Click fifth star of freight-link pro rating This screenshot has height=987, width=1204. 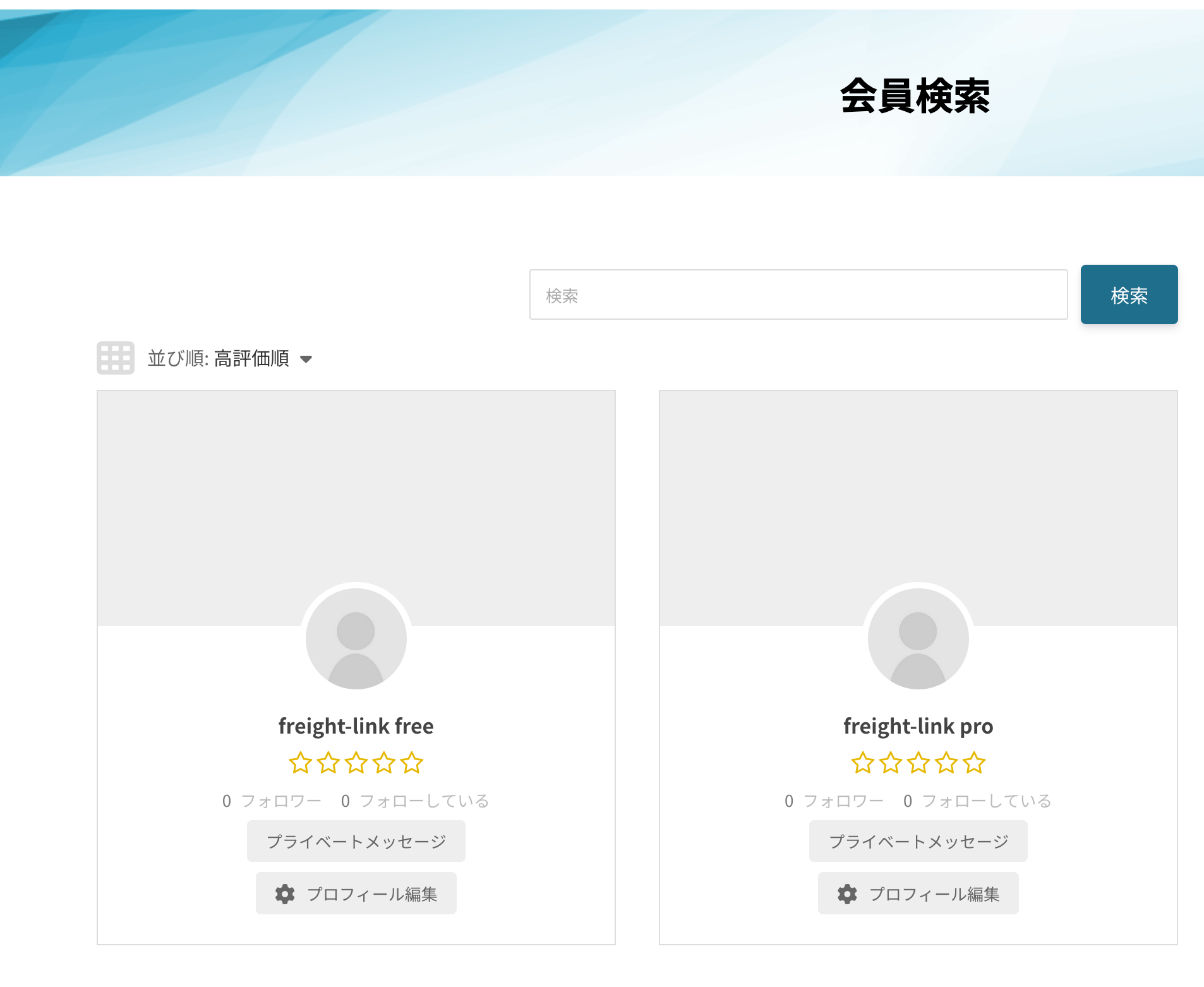click(974, 763)
